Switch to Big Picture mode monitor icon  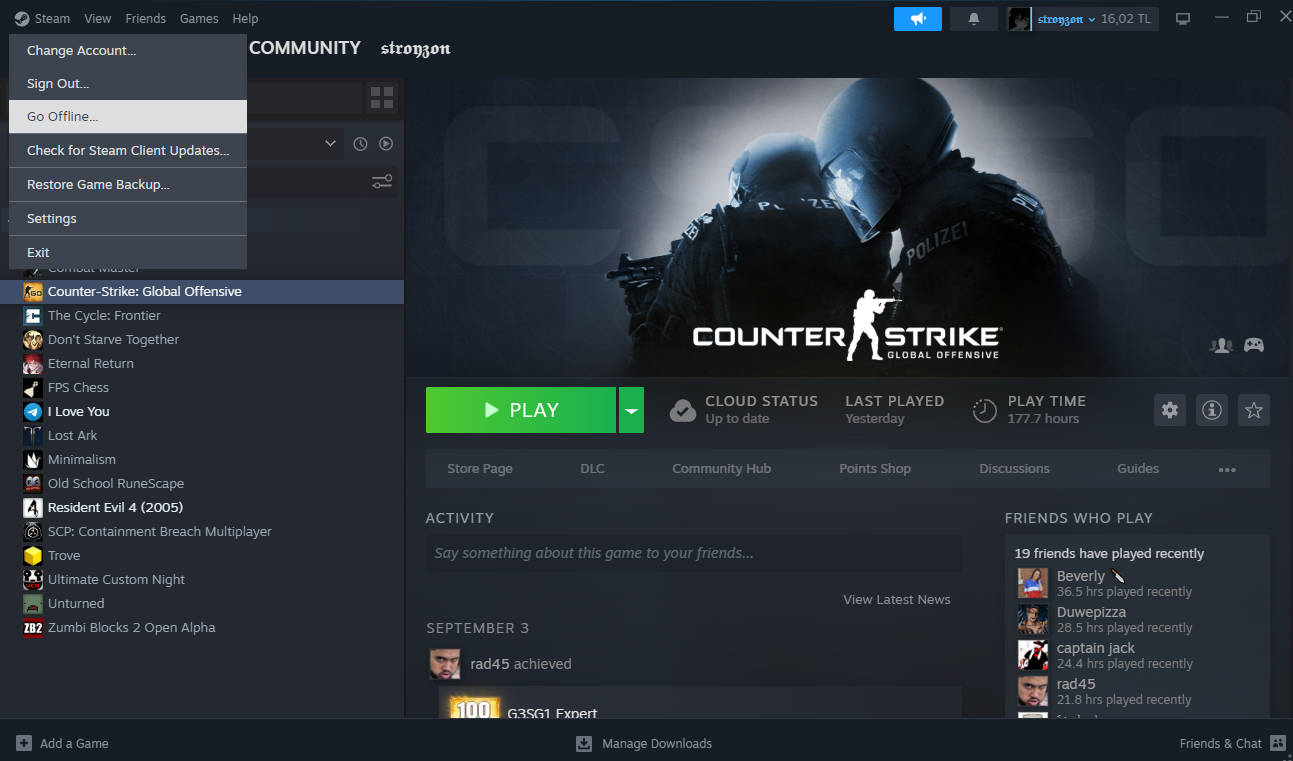(x=1183, y=19)
